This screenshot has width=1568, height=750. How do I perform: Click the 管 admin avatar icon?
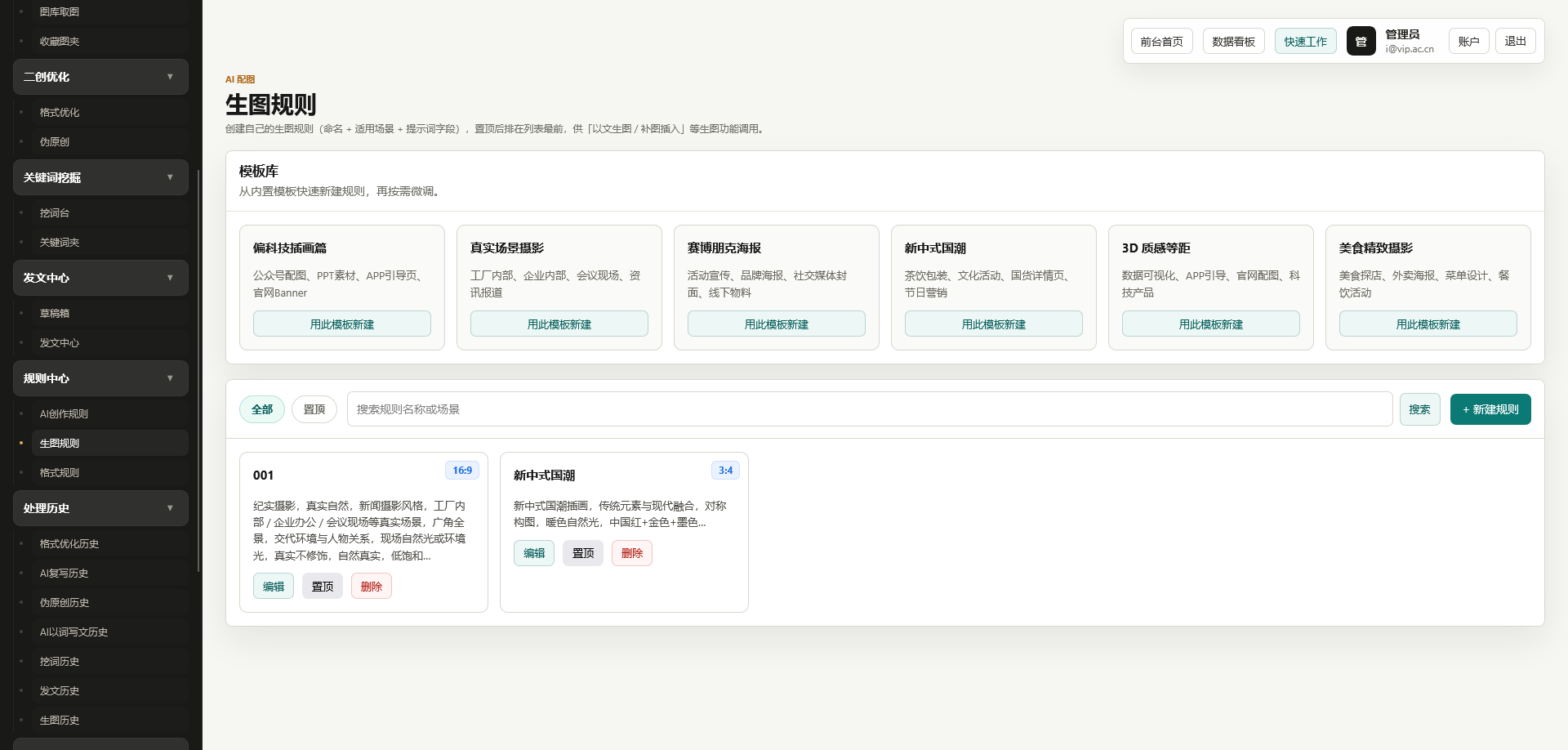click(1361, 41)
